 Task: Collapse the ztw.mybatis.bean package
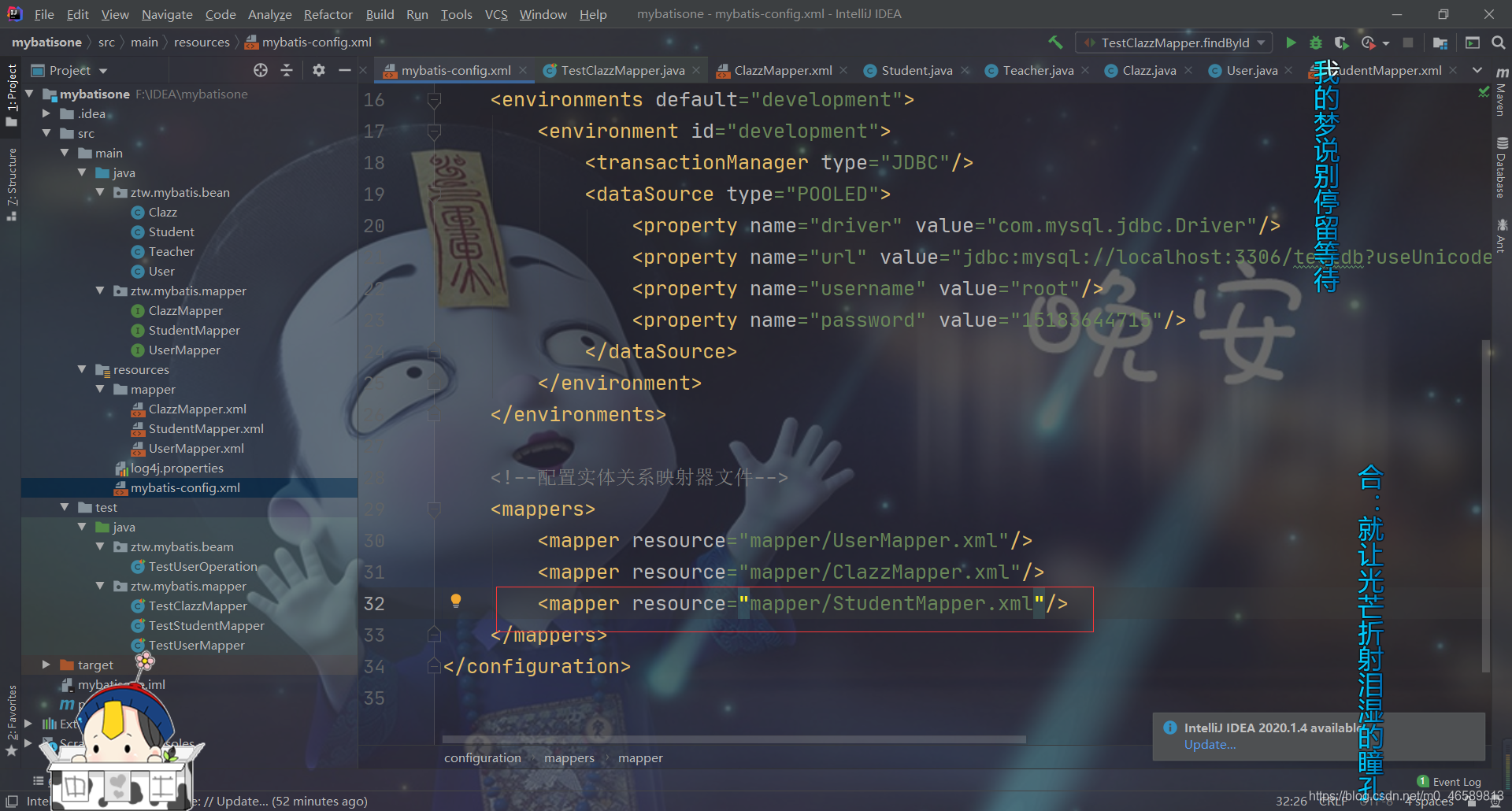(x=100, y=192)
